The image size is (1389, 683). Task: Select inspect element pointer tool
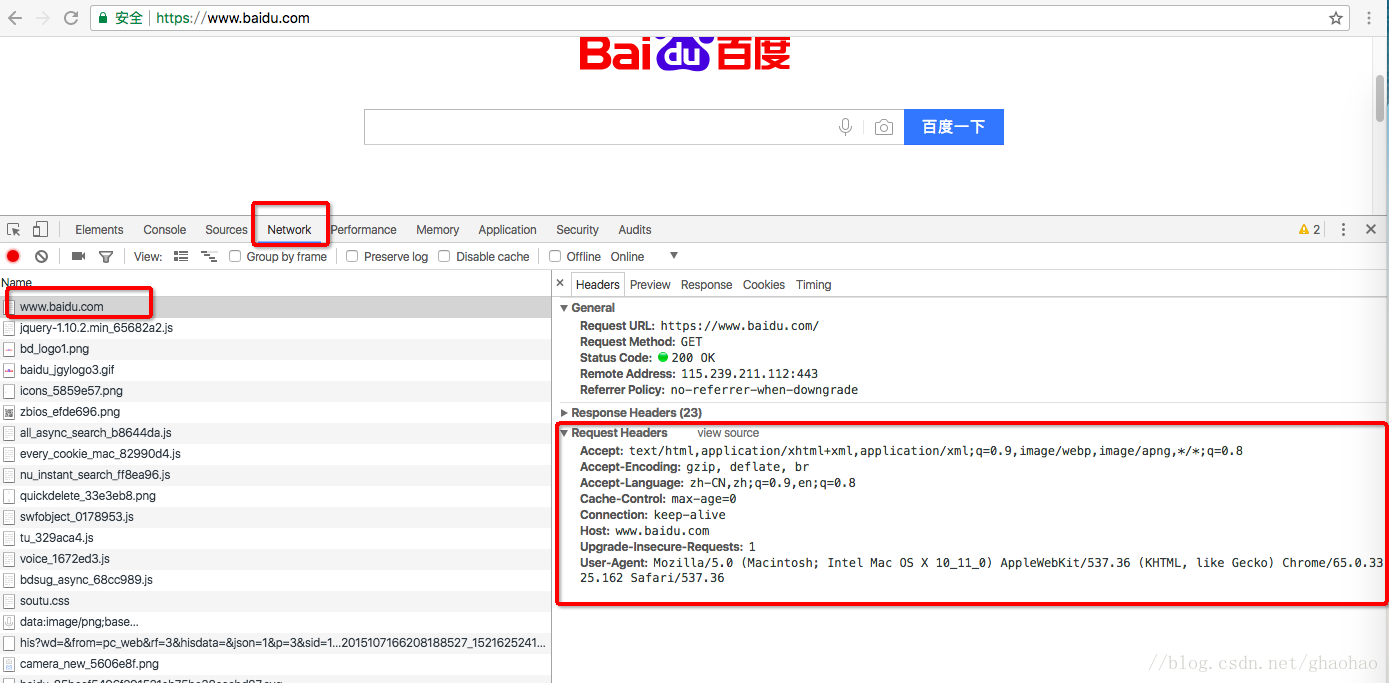14,229
